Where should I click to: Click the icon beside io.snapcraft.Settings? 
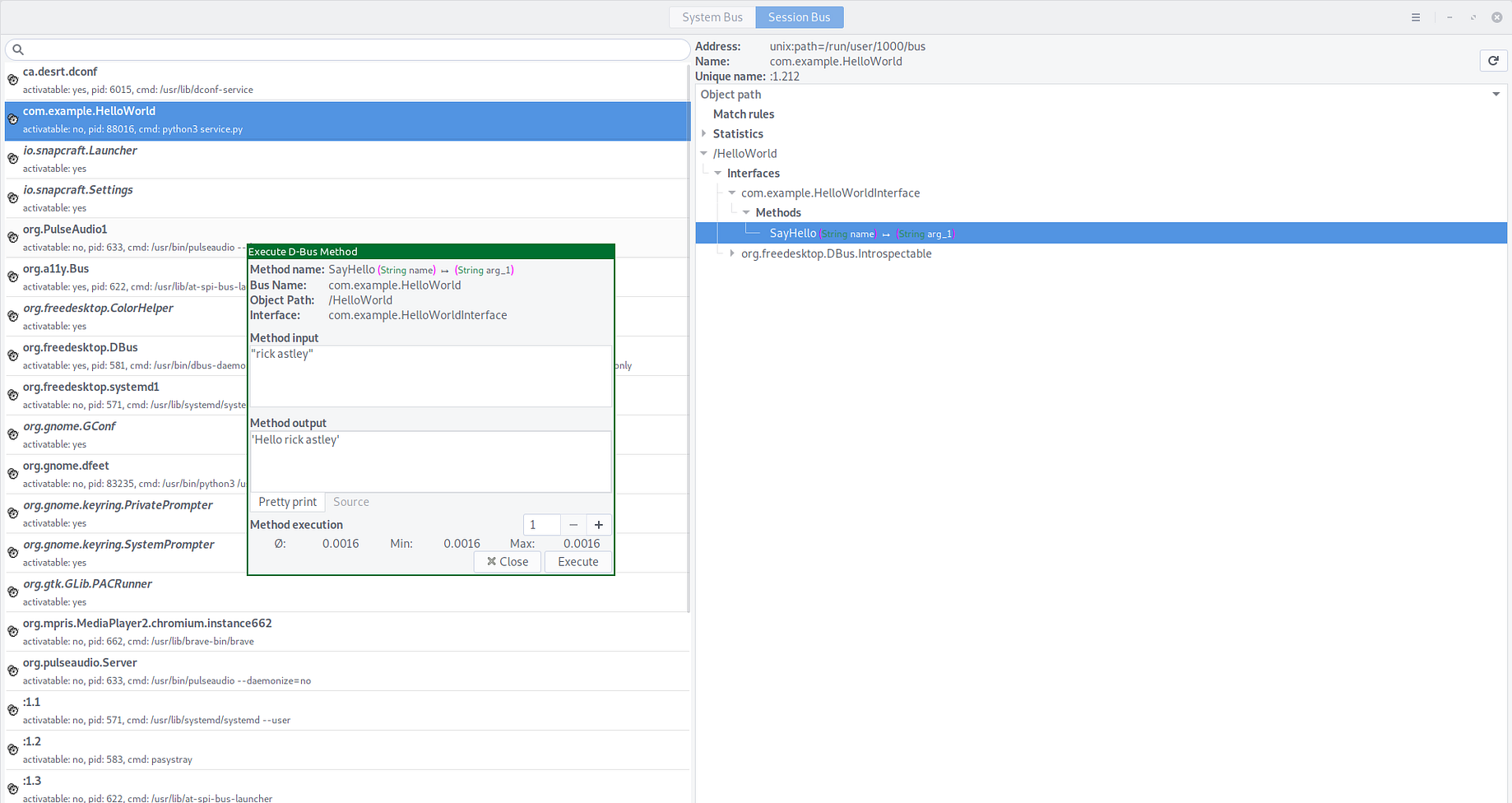pos(13,198)
